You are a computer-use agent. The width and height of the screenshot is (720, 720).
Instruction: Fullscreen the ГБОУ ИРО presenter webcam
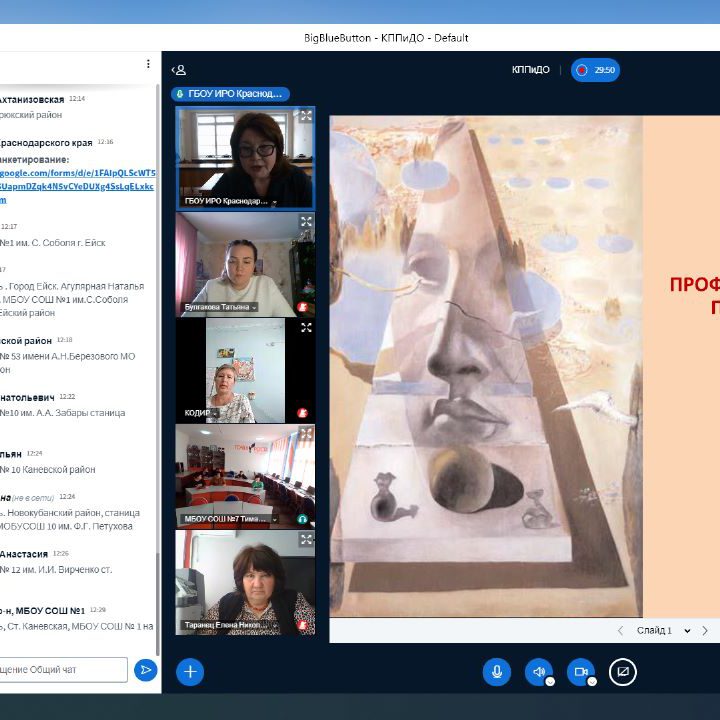coord(306,116)
